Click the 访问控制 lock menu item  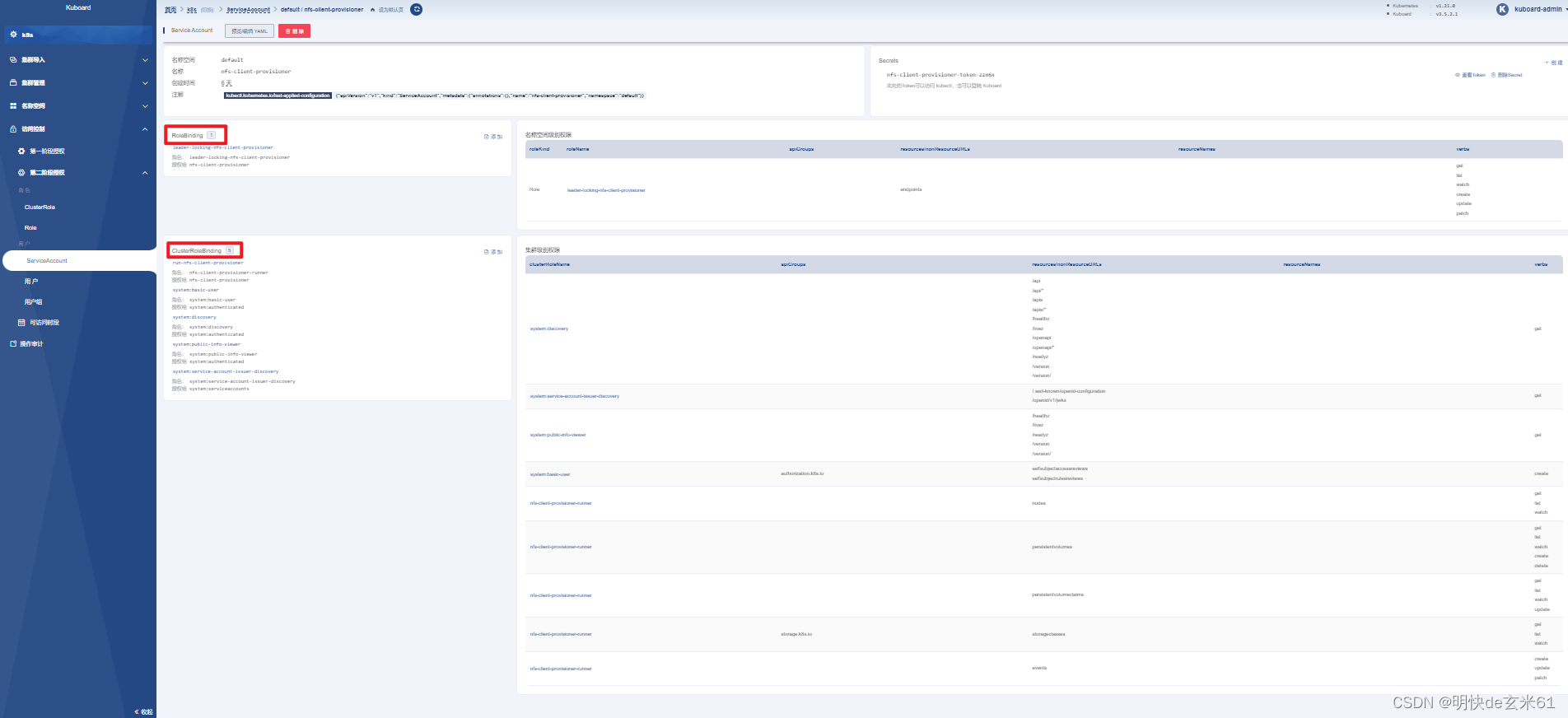pos(33,129)
